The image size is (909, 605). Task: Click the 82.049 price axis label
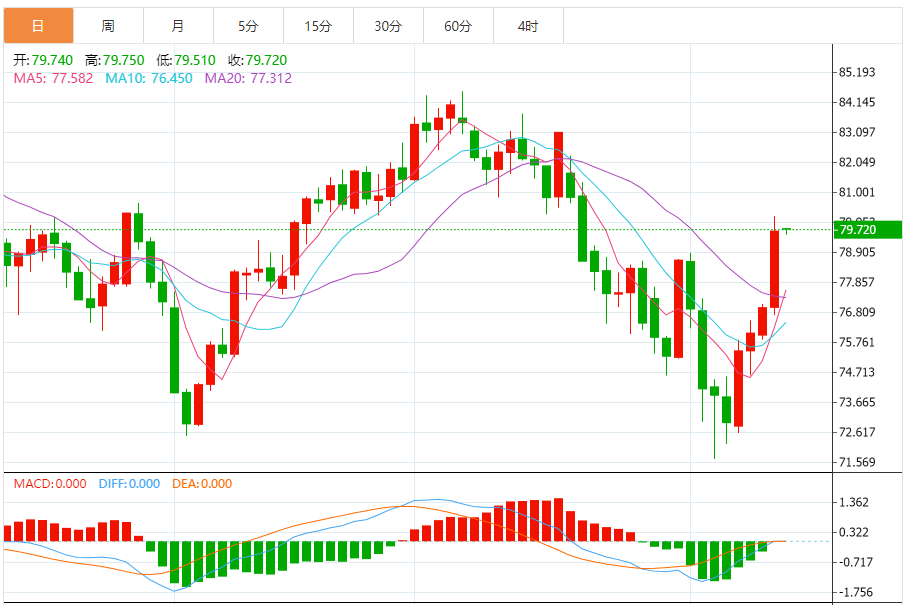tap(857, 162)
